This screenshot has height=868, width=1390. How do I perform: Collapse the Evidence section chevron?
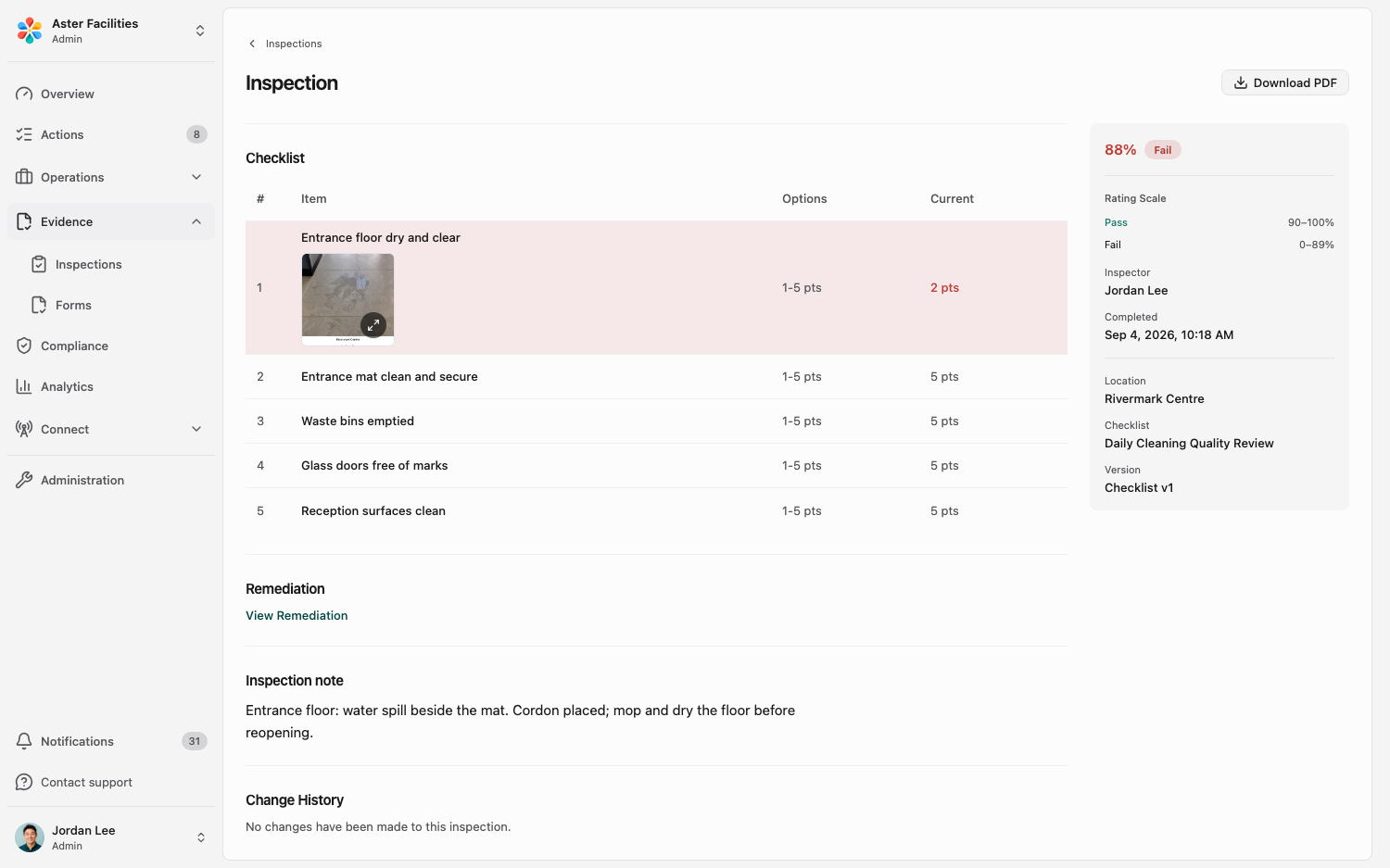pos(196,221)
